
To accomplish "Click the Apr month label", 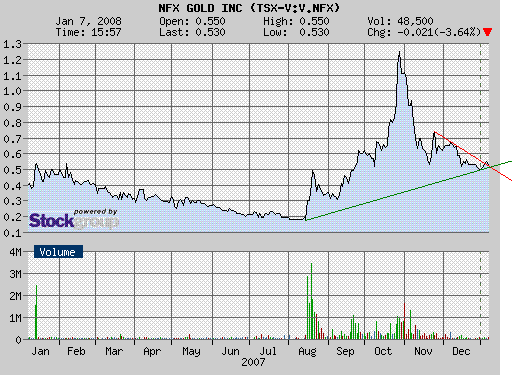I will pyautogui.click(x=152, y=352).
